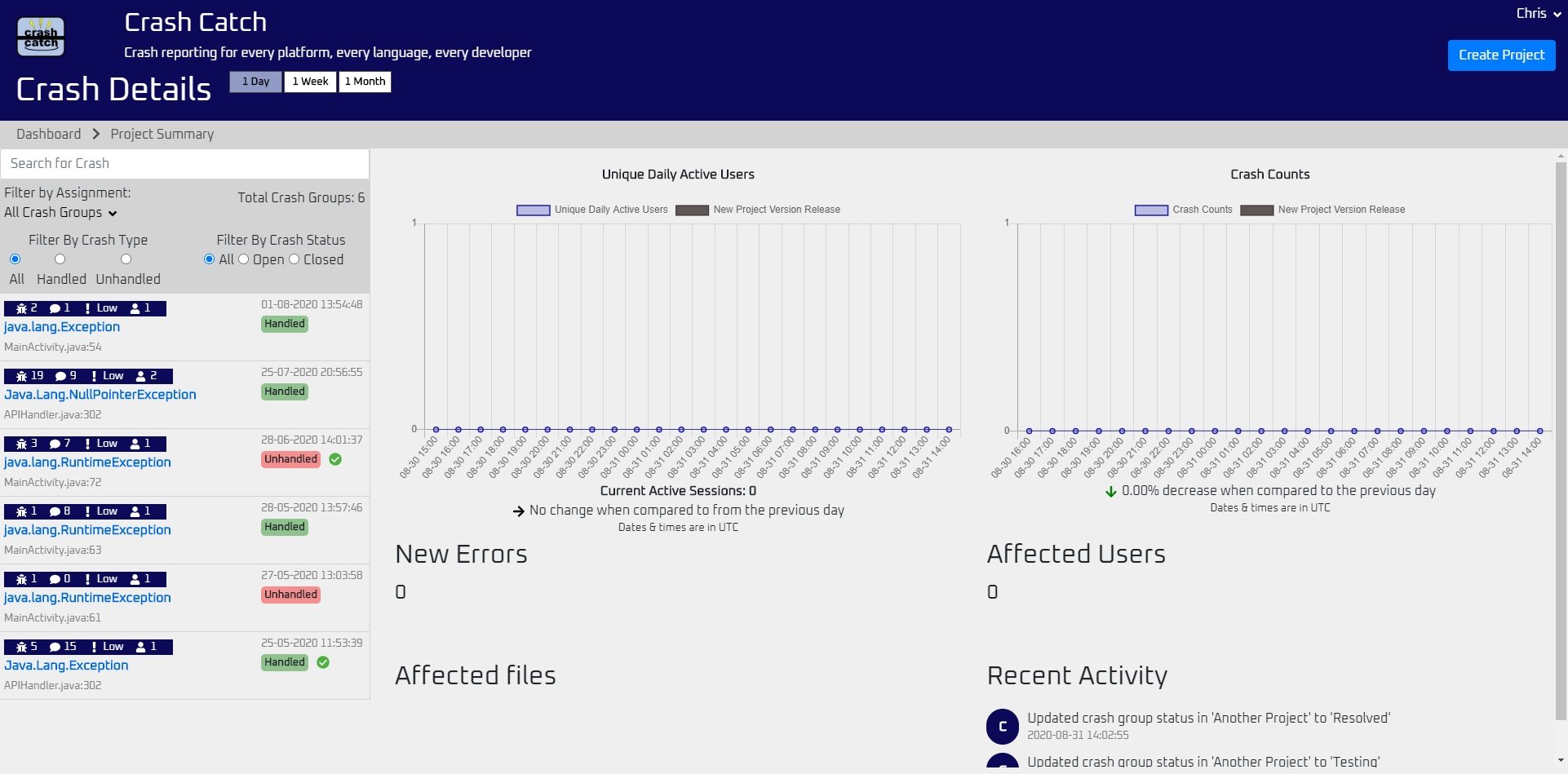Select the Unhandled crash type radio button
This screenshot has width=1568, height=774.
pyautogui.click(x=126, y=259)
